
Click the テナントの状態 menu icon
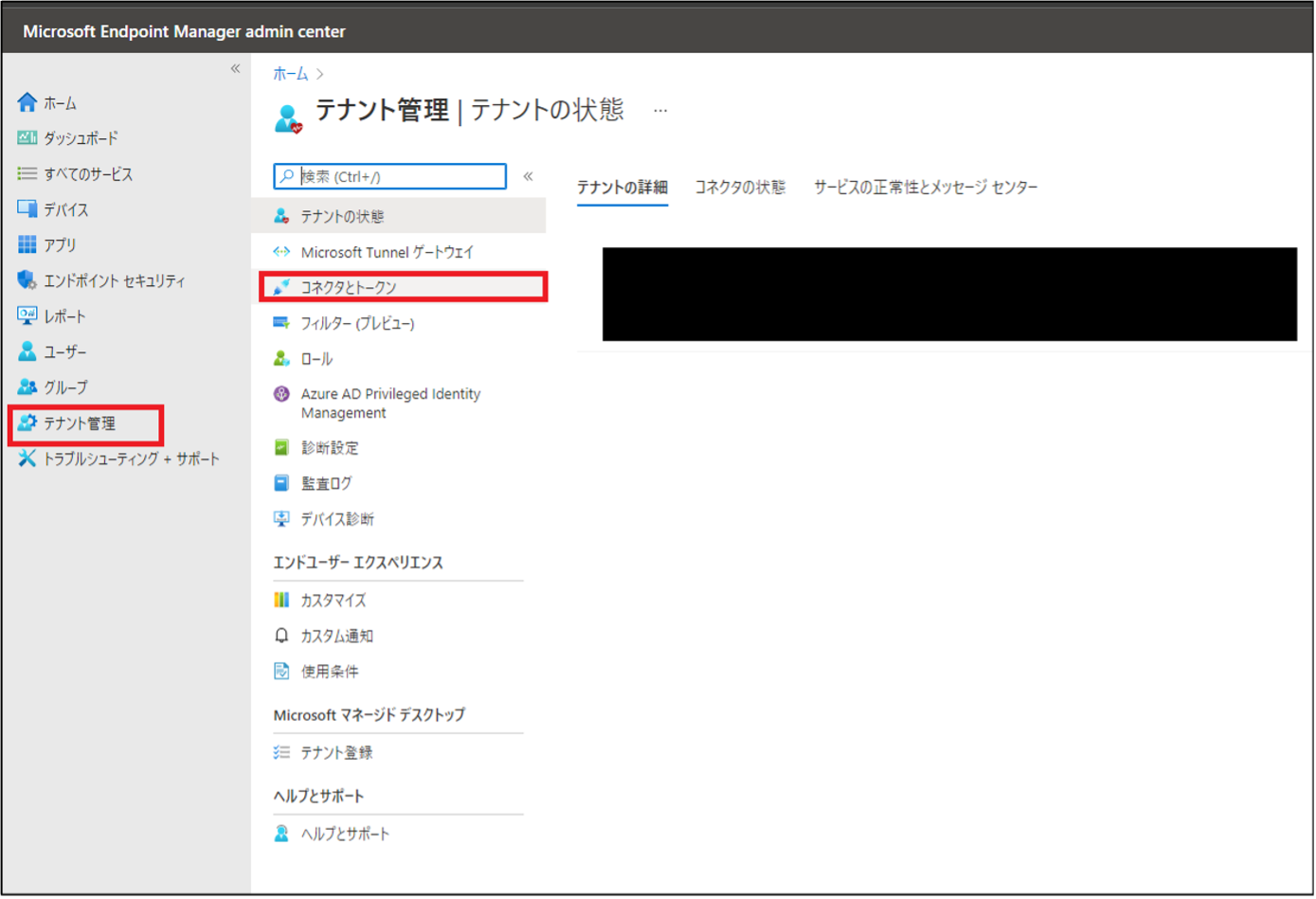coord(281,216)
